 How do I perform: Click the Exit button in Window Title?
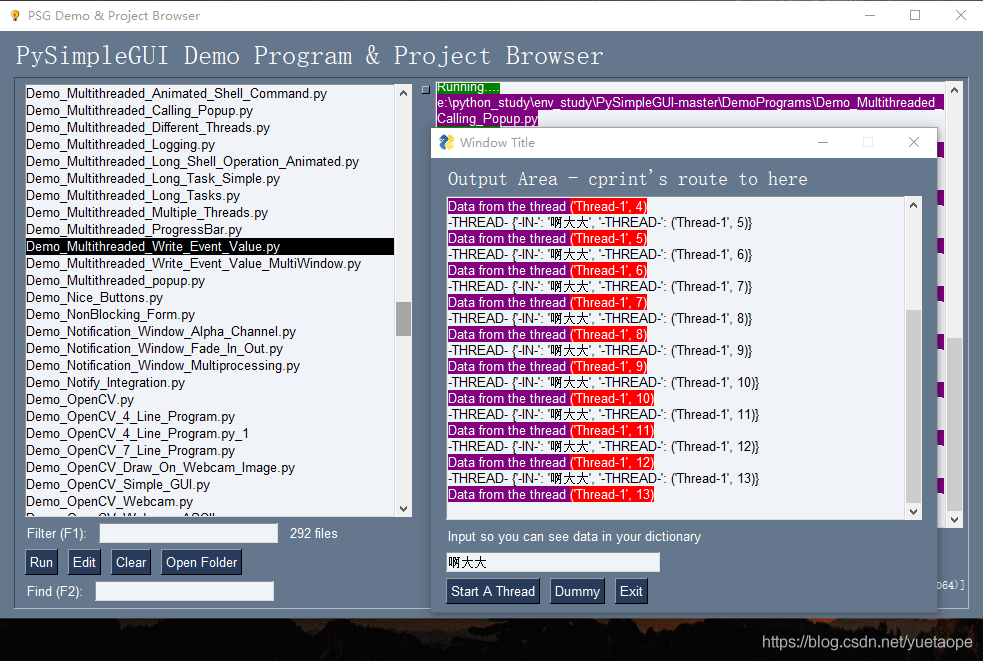click(x=631, y=591)
